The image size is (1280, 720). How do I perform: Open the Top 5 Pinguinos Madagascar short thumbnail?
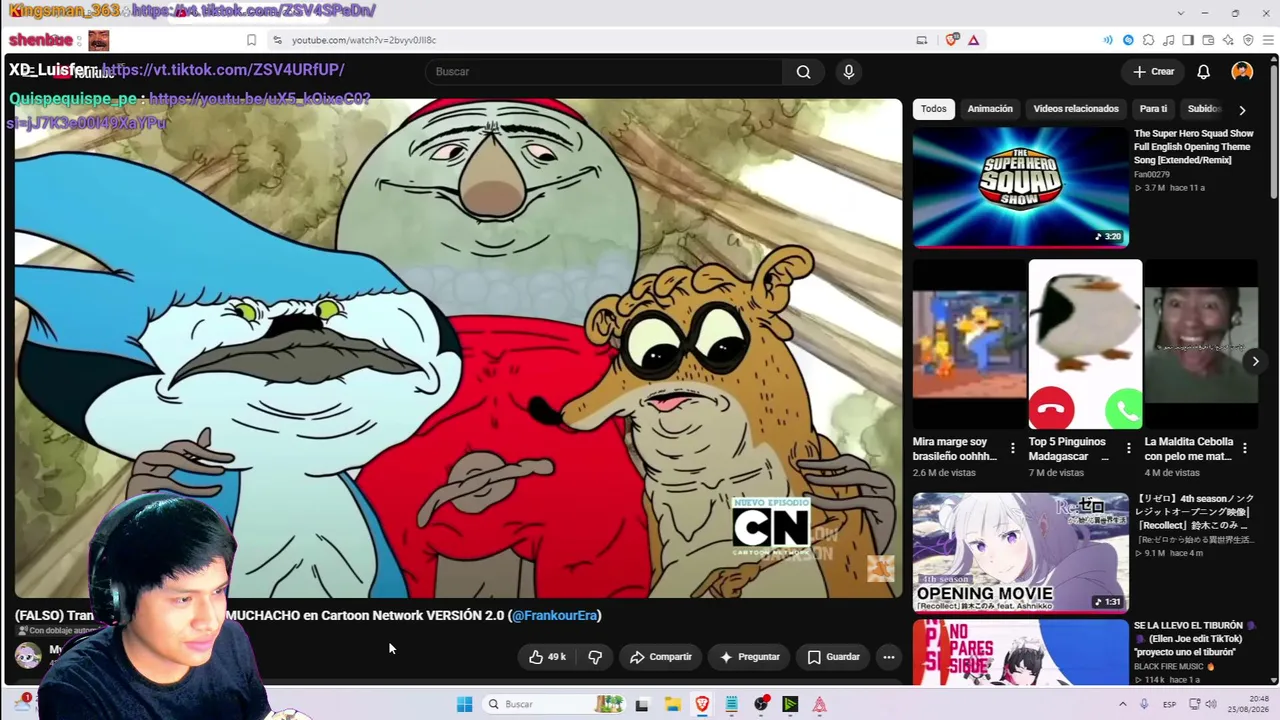1085,344
